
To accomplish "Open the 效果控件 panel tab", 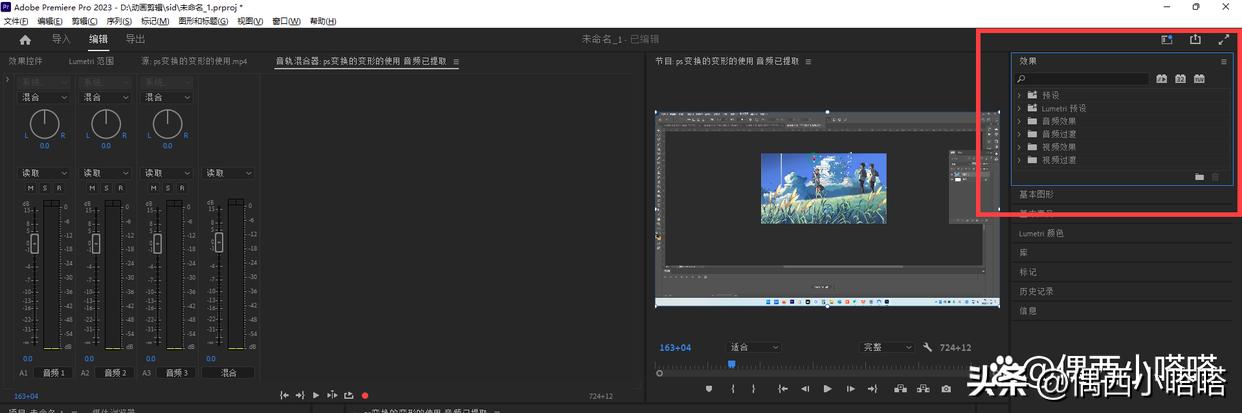I will (x=25, y=61).
